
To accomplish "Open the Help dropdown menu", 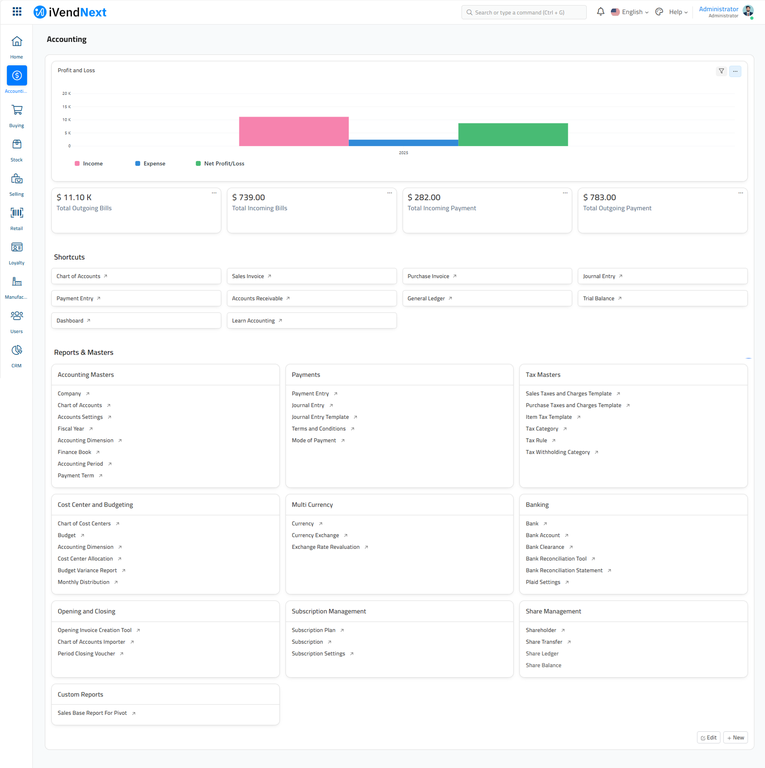I will pyautogui.click(x=678, y=12).
